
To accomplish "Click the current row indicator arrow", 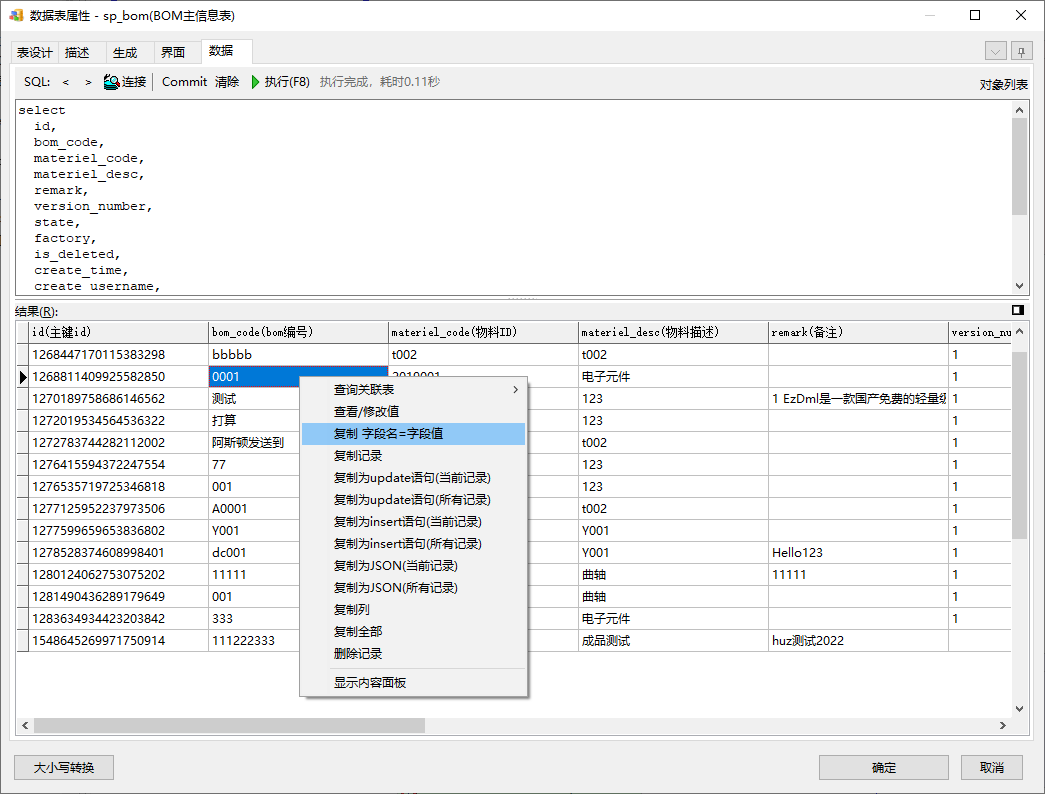I will pyautogui.click(x=23, y=377).
